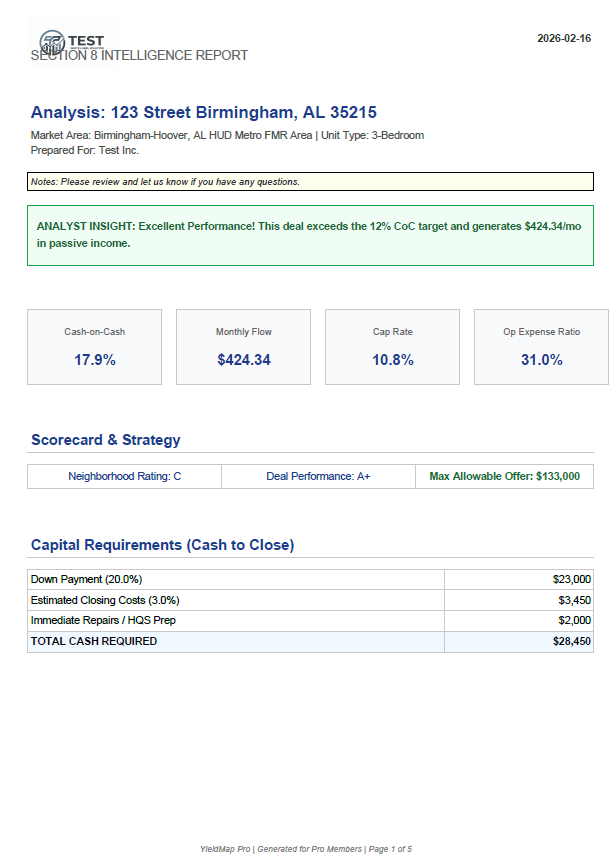
Task: Click the Section 8 Intelligence Report header
Action: 139,56
